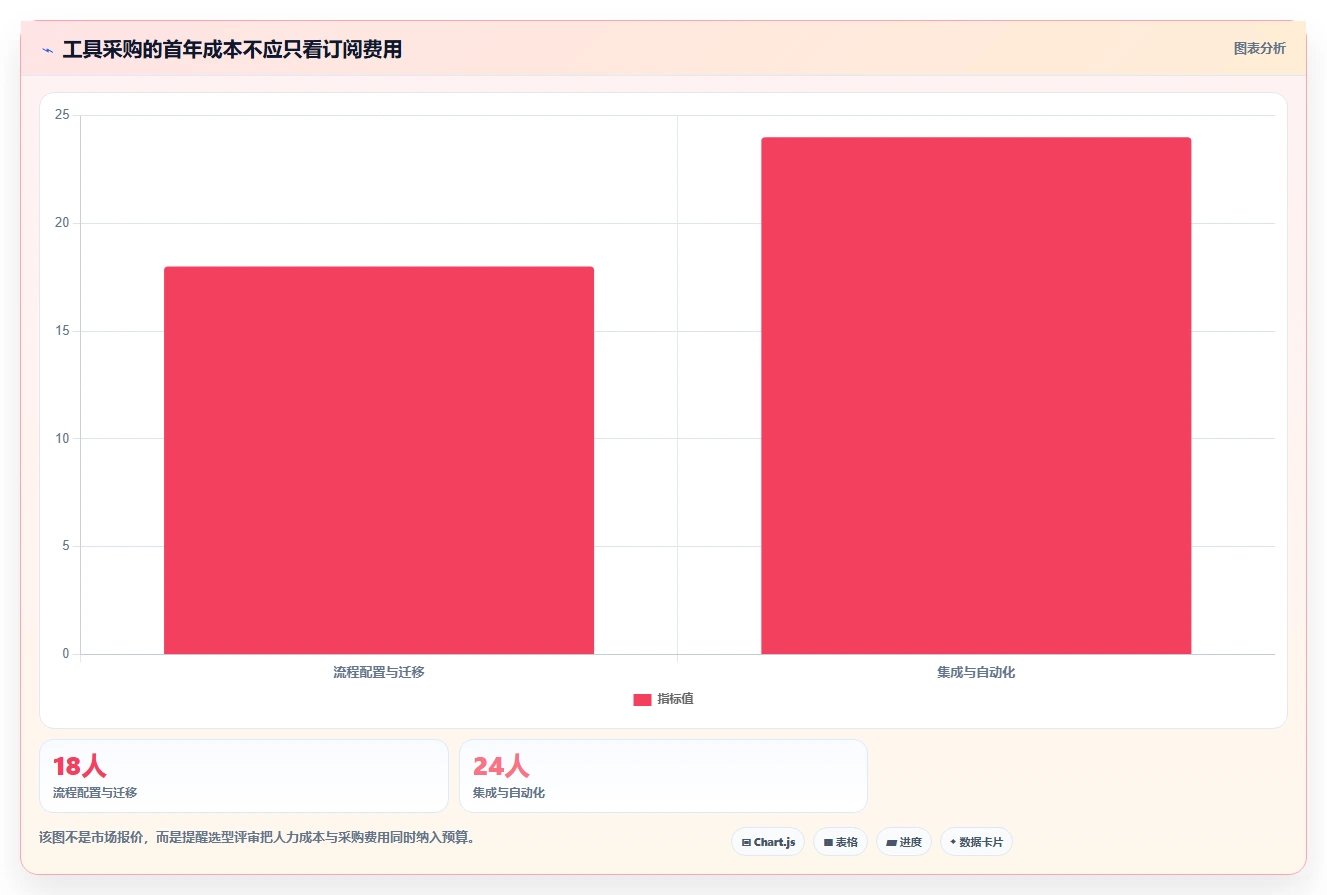Click the 集成与自动化 x-axis label

(x=976, y=672)
